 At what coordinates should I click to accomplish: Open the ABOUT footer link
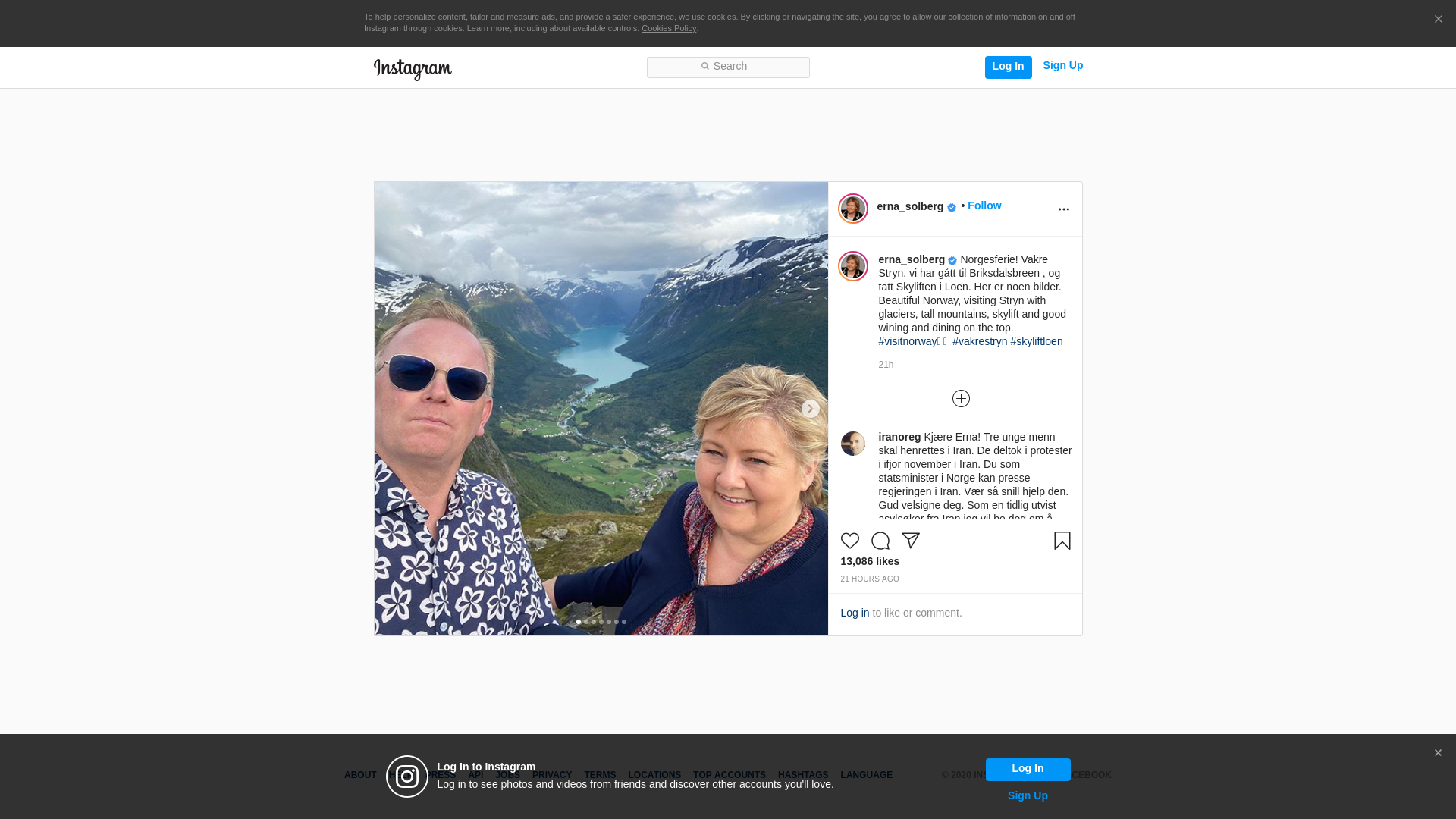(x=360, y=775)
